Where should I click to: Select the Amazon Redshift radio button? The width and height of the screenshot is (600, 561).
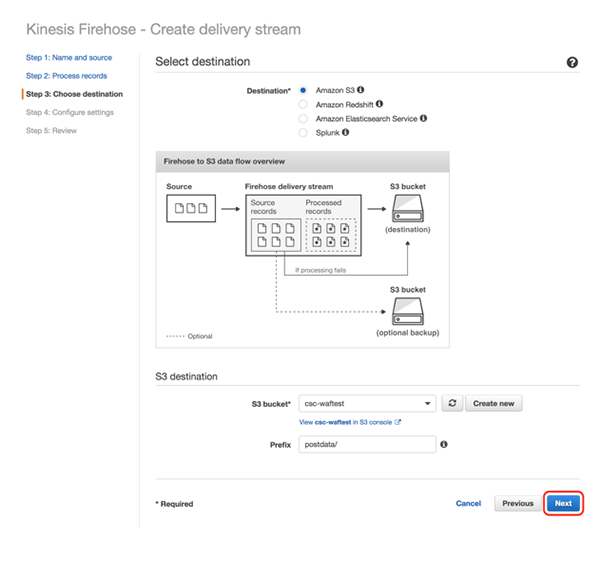tap(303, 104)
